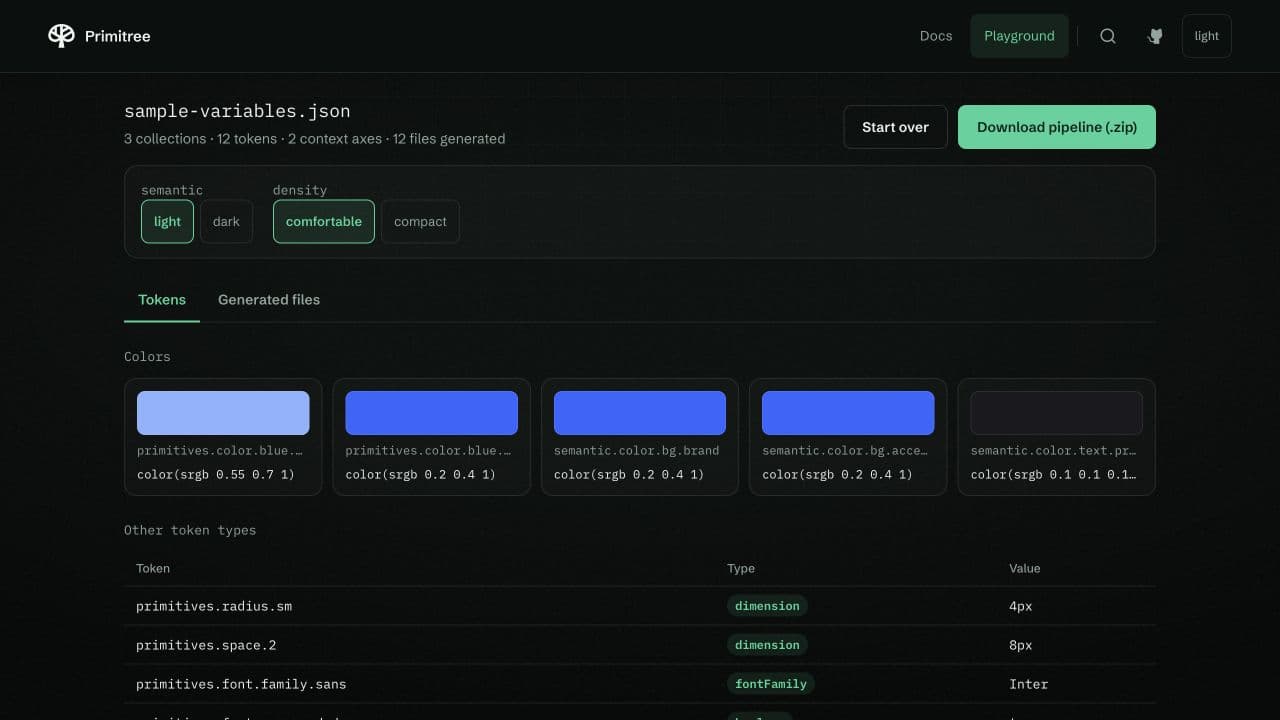The height and width of the screenshot is (720, 1280).
Task: Click the Type column header
Action: pyautogui.click(x=741, y=568)
